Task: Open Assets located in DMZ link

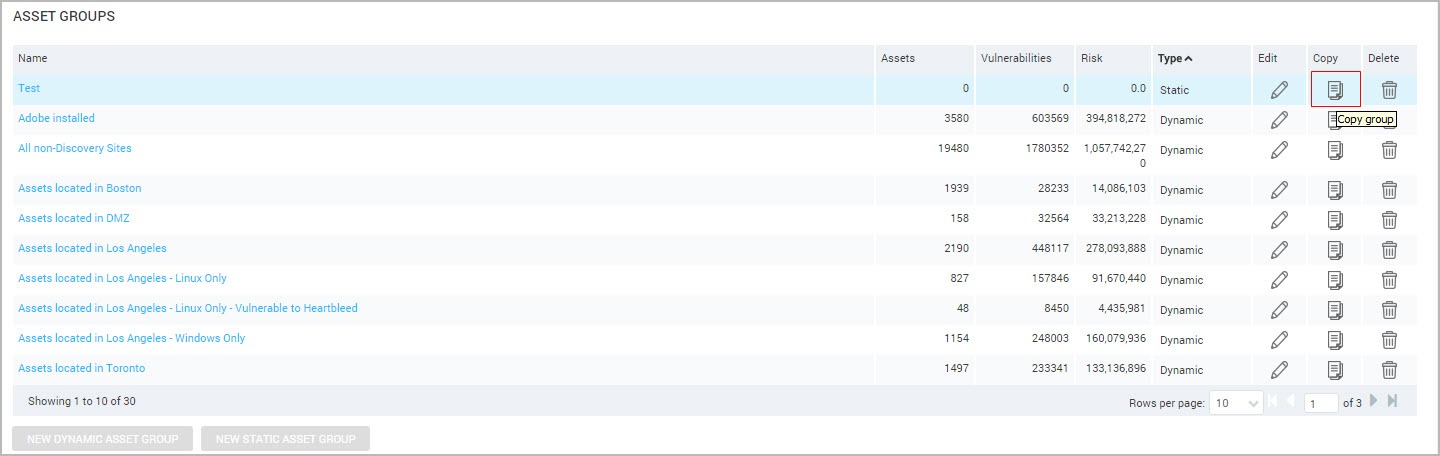Action: (x=74, y=218)
